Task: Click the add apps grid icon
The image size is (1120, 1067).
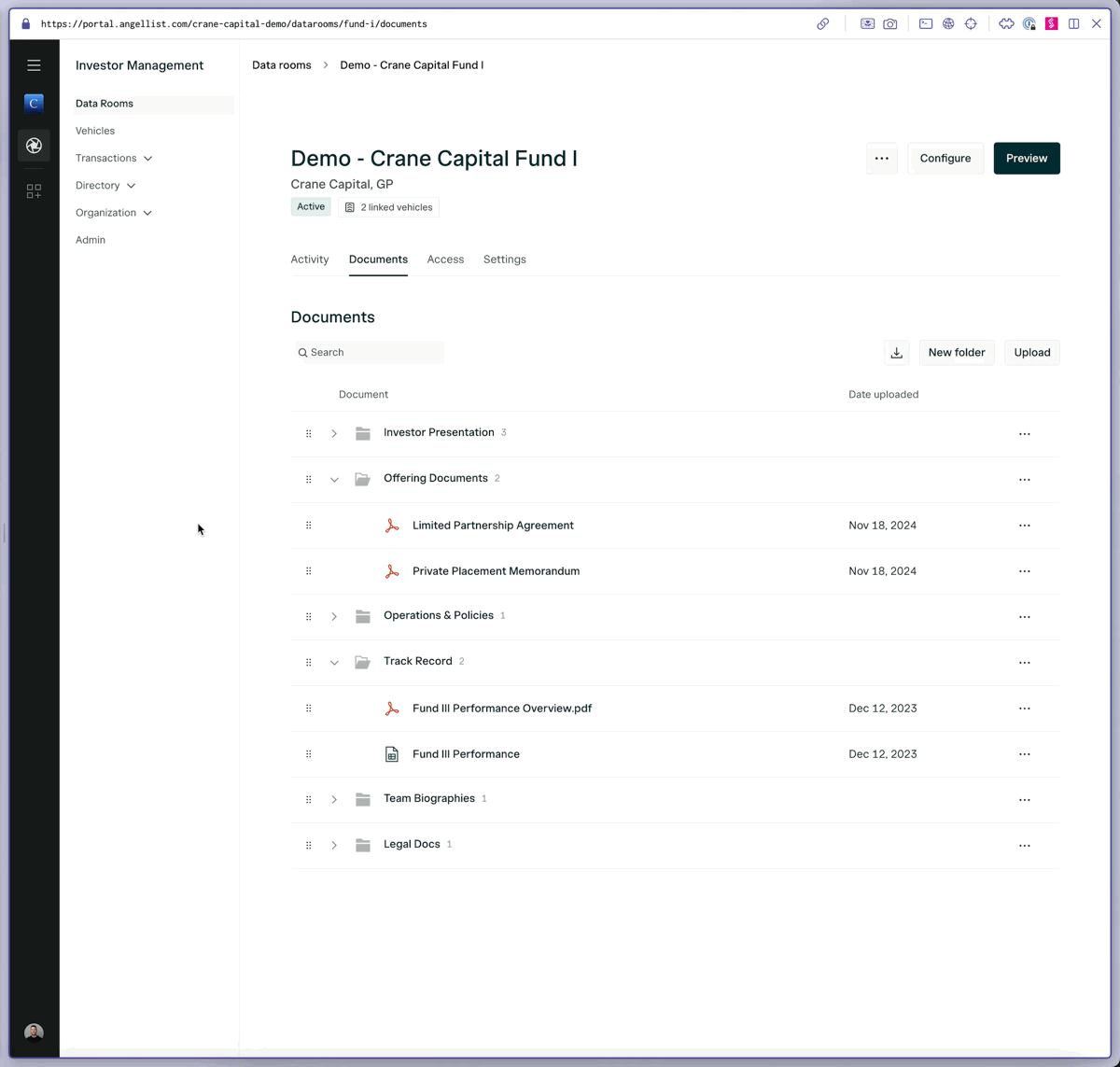Action: [x=34, y=190]
